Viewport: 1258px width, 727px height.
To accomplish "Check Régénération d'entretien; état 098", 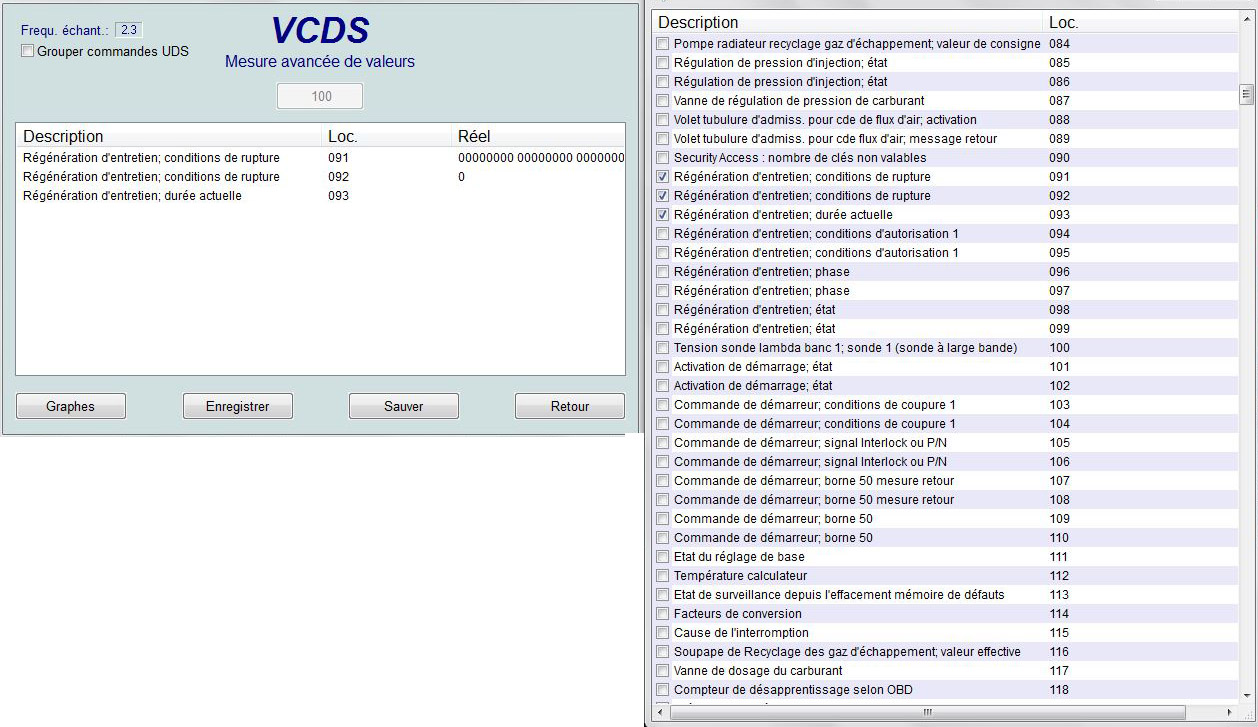I will coord(662,310).
